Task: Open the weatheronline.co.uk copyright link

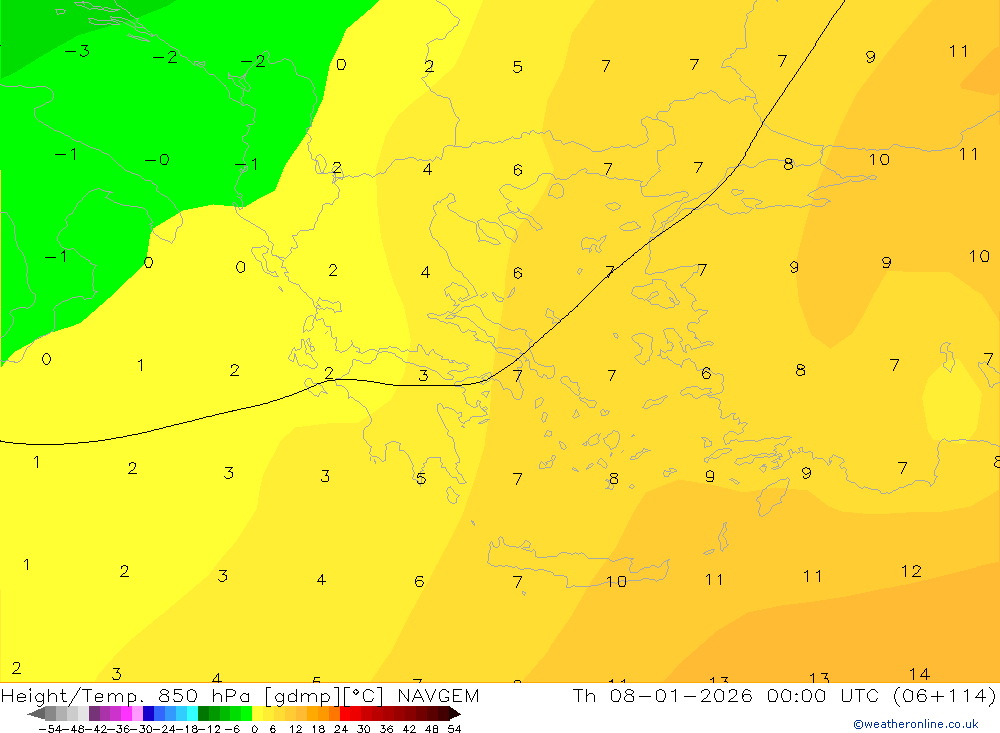Action: click(x=916, y=724)
